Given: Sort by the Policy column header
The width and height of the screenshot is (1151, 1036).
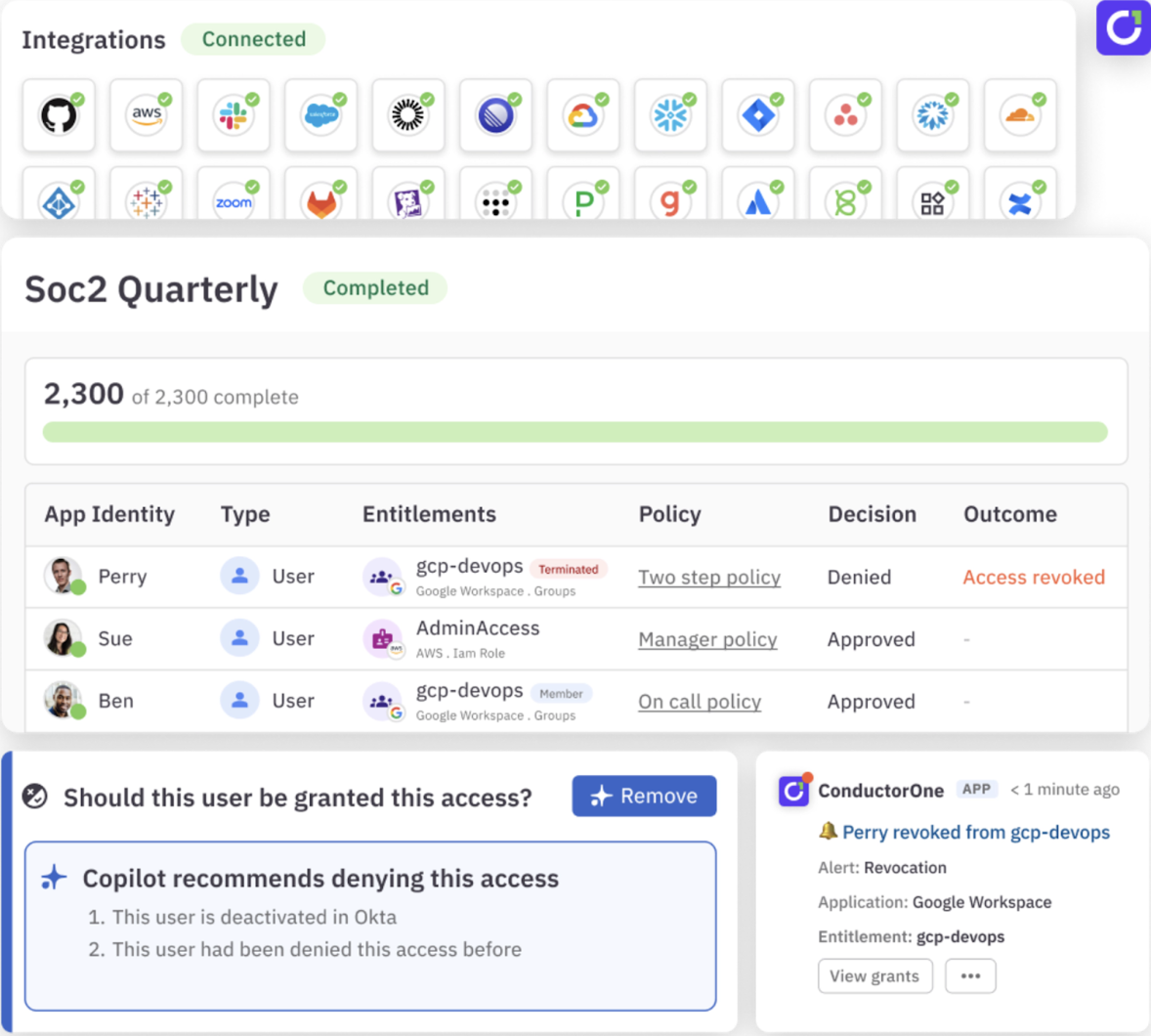Looking at the screenshot, I should click(669, 514).
